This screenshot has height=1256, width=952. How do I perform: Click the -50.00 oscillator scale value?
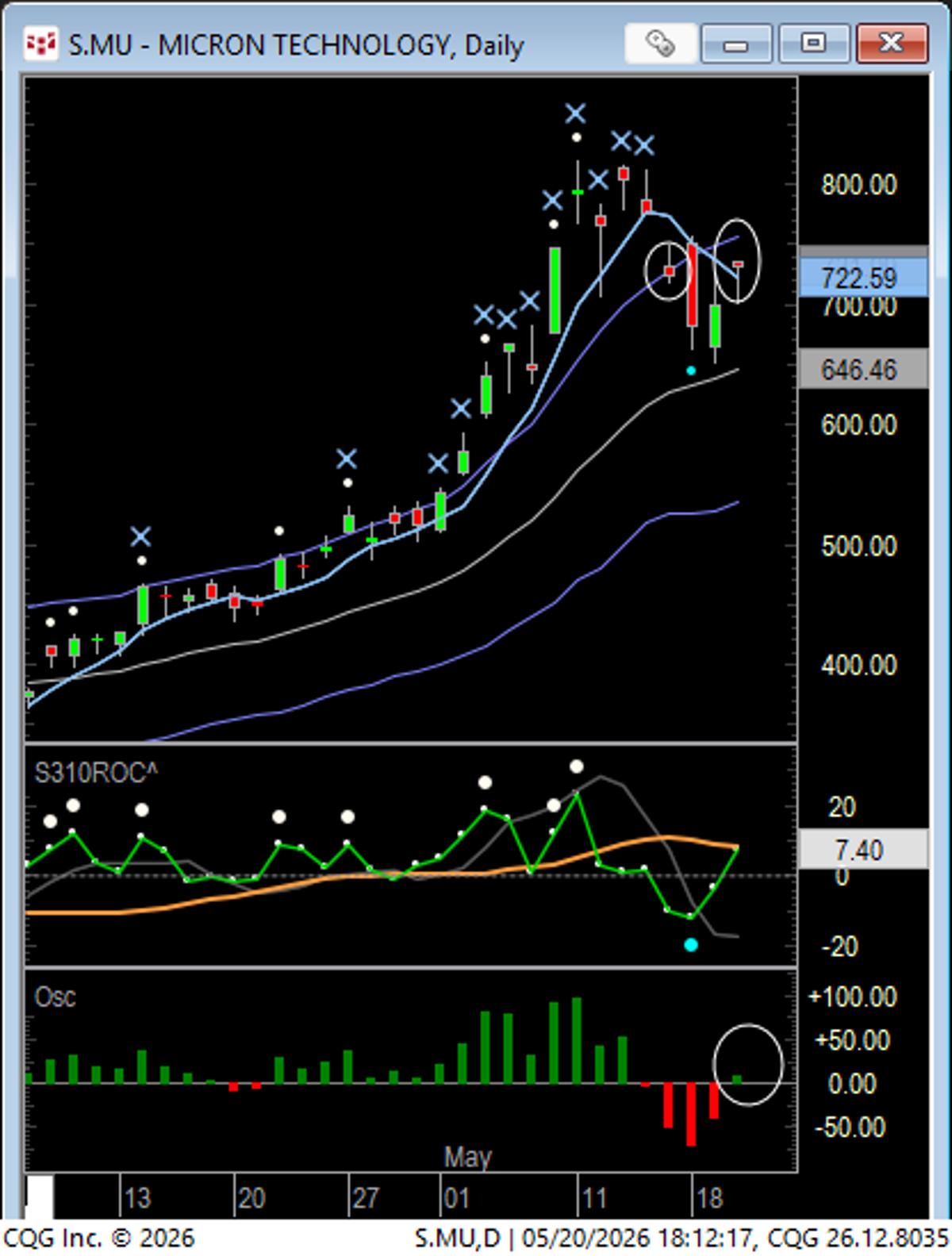pos(851,1127)
